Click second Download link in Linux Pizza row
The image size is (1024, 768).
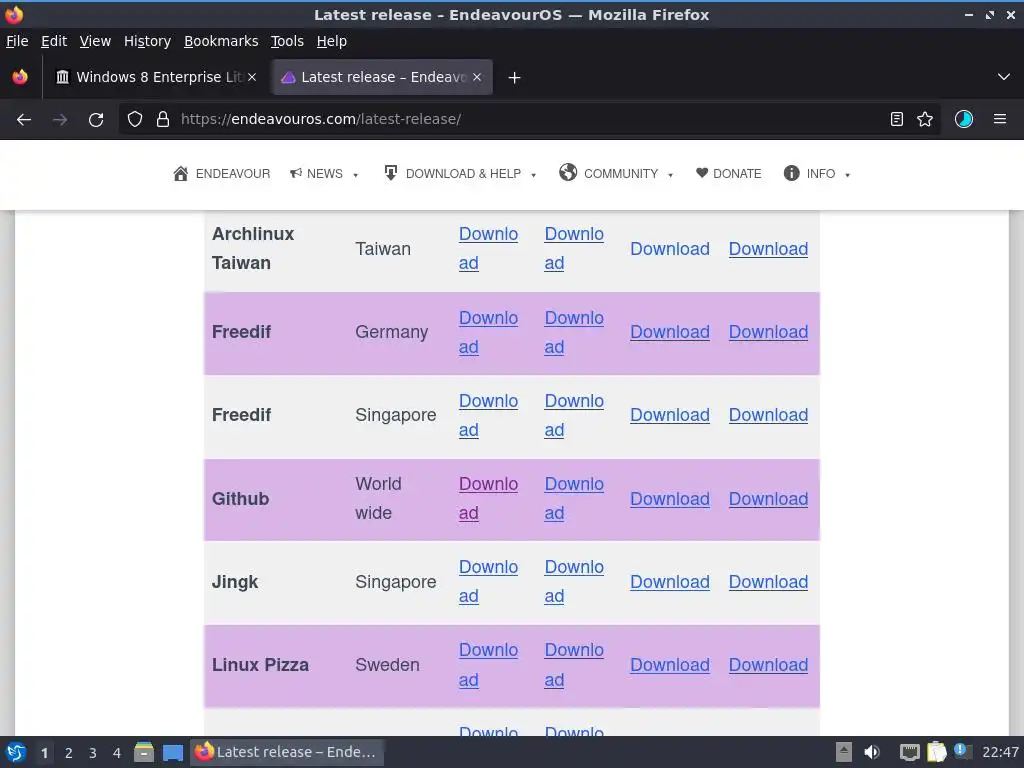pyautogui.click(x=573, y=665)
